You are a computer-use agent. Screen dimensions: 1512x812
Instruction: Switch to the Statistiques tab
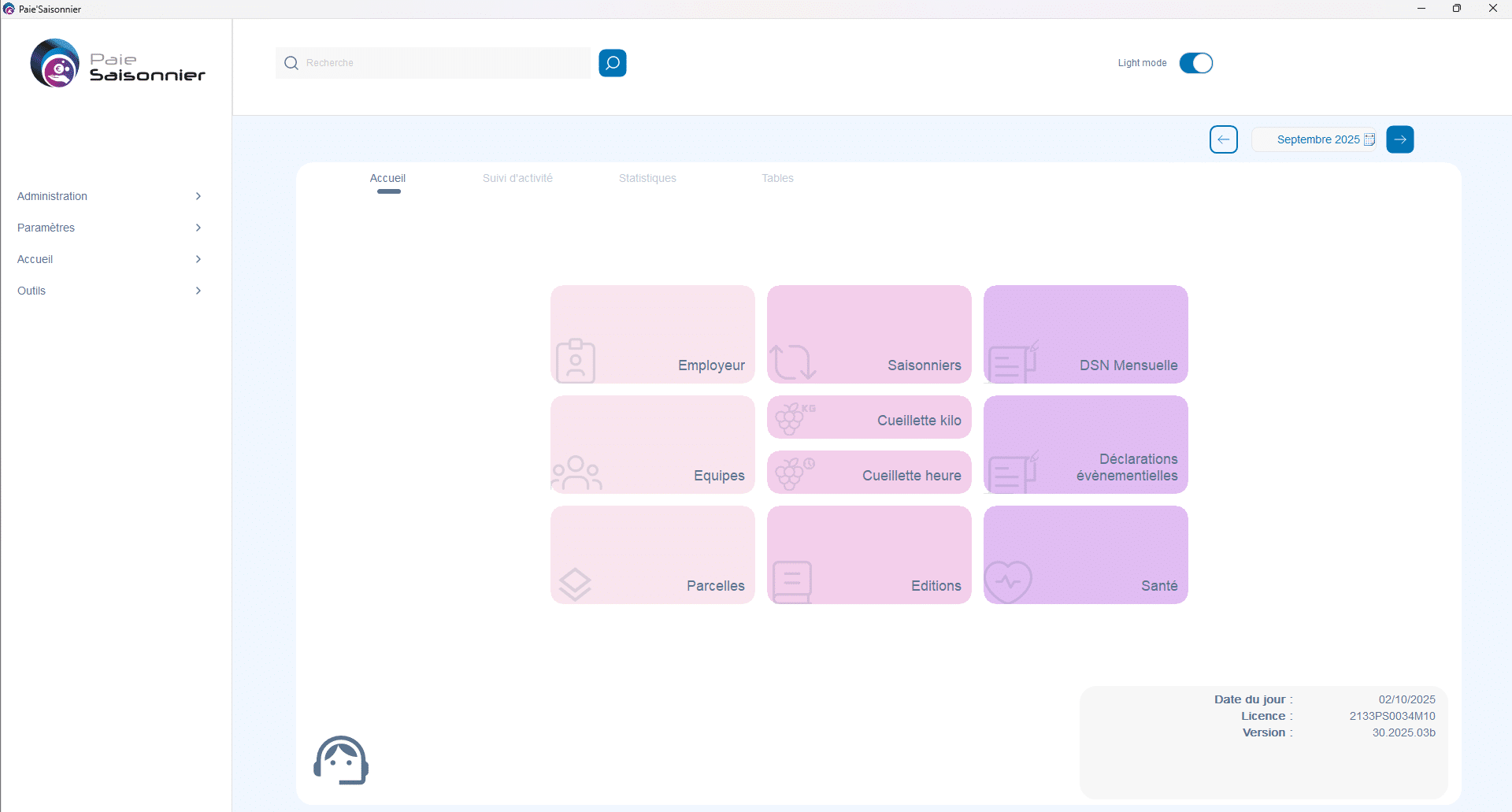click(x=647, y=178)
